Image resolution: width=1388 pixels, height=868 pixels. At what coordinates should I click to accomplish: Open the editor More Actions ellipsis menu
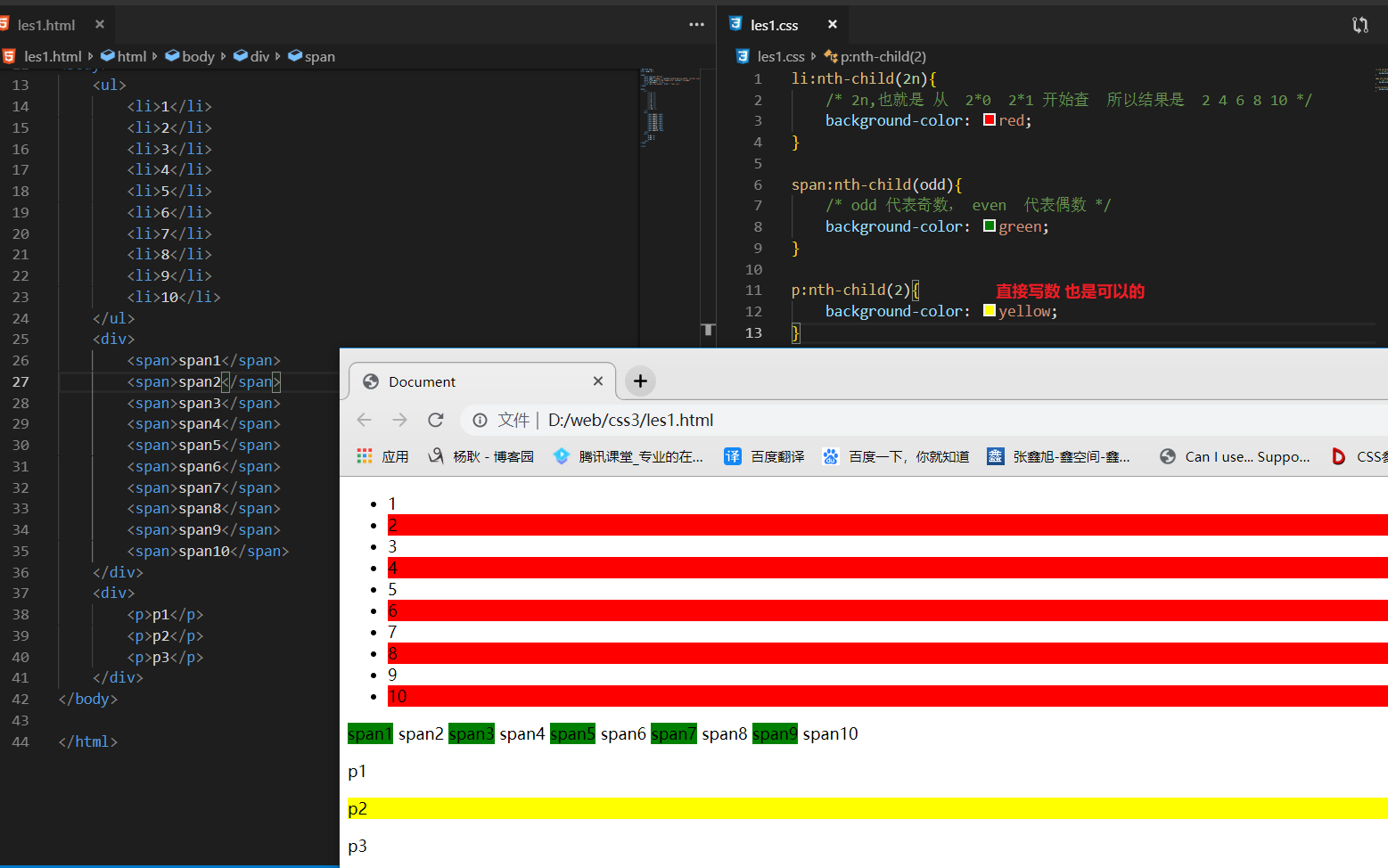[x=696, y=25]
